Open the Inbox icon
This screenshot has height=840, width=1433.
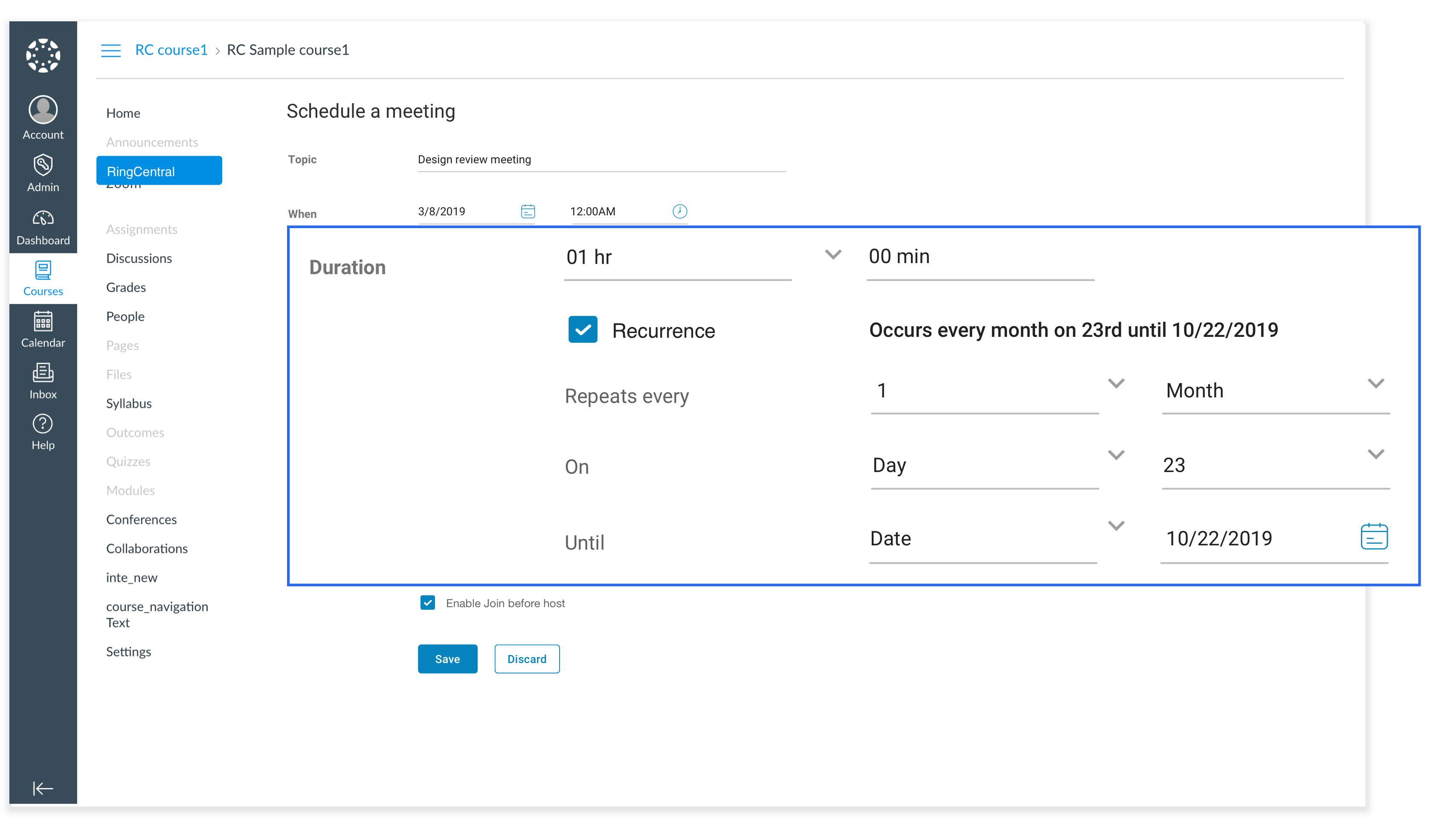pos(43,373)
